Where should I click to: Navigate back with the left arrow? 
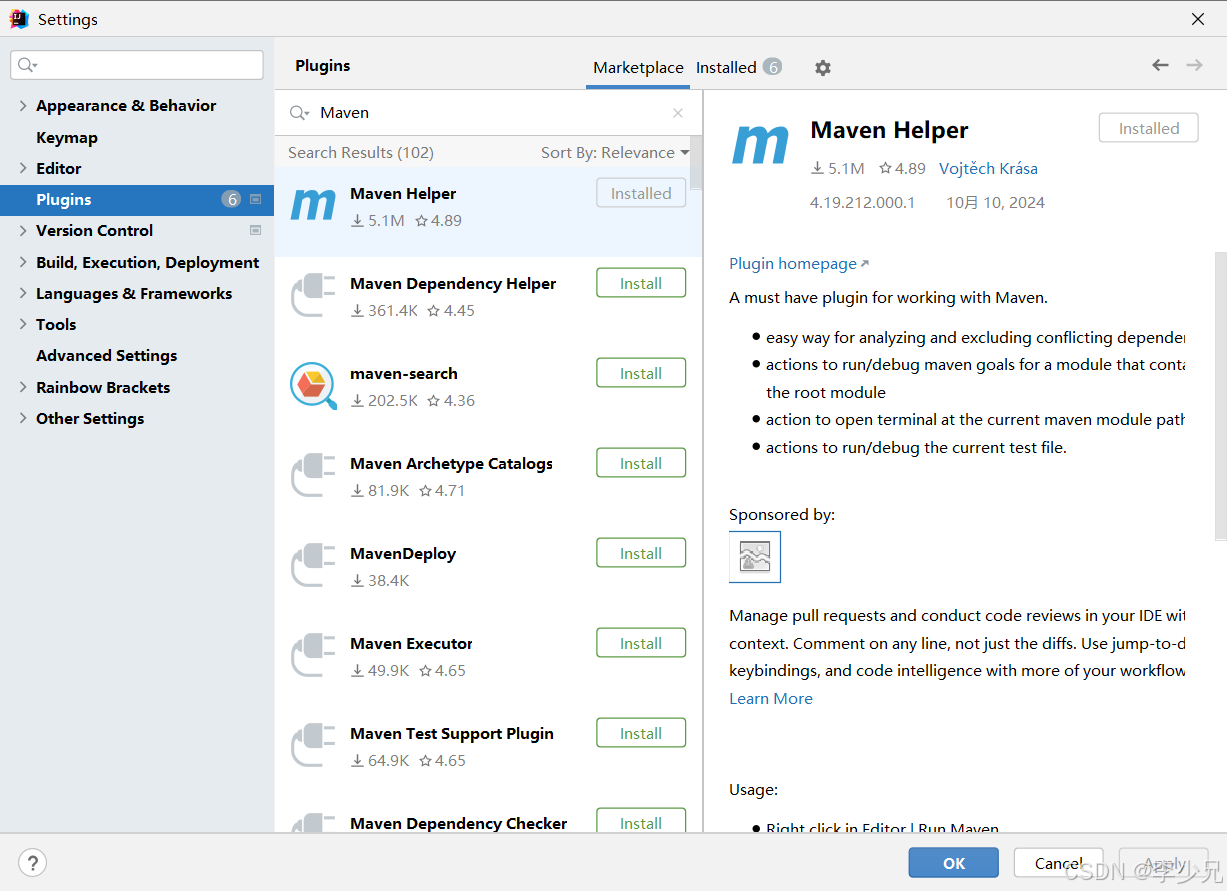[x=1160, y=65]
